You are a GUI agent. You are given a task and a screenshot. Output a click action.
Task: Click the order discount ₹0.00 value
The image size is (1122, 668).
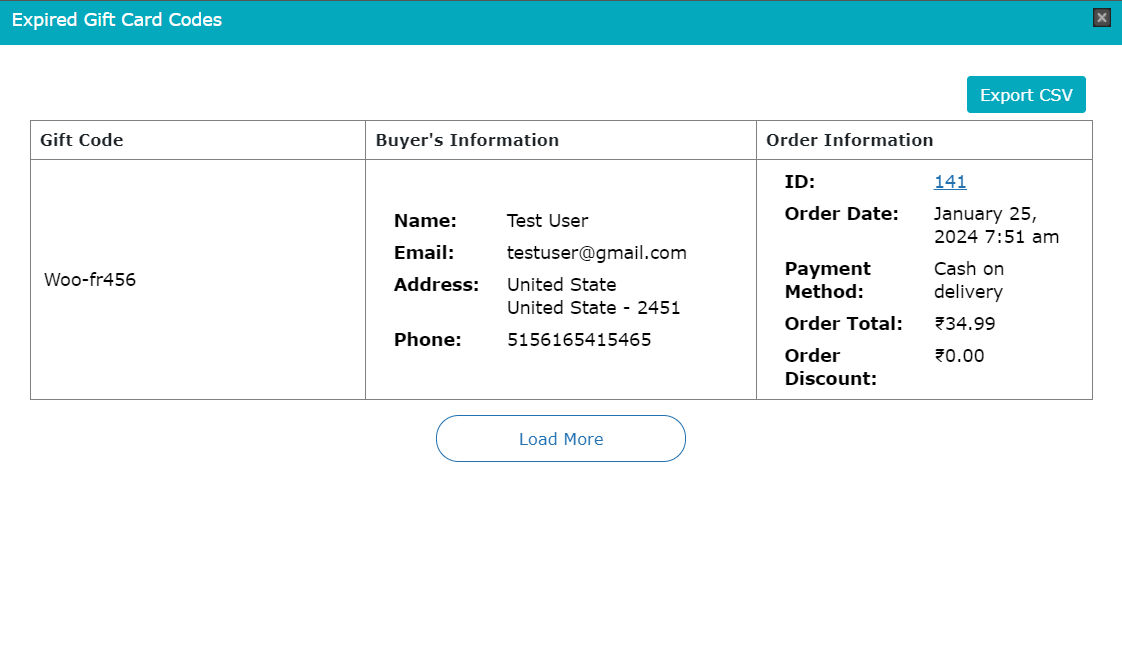point(959,356)
